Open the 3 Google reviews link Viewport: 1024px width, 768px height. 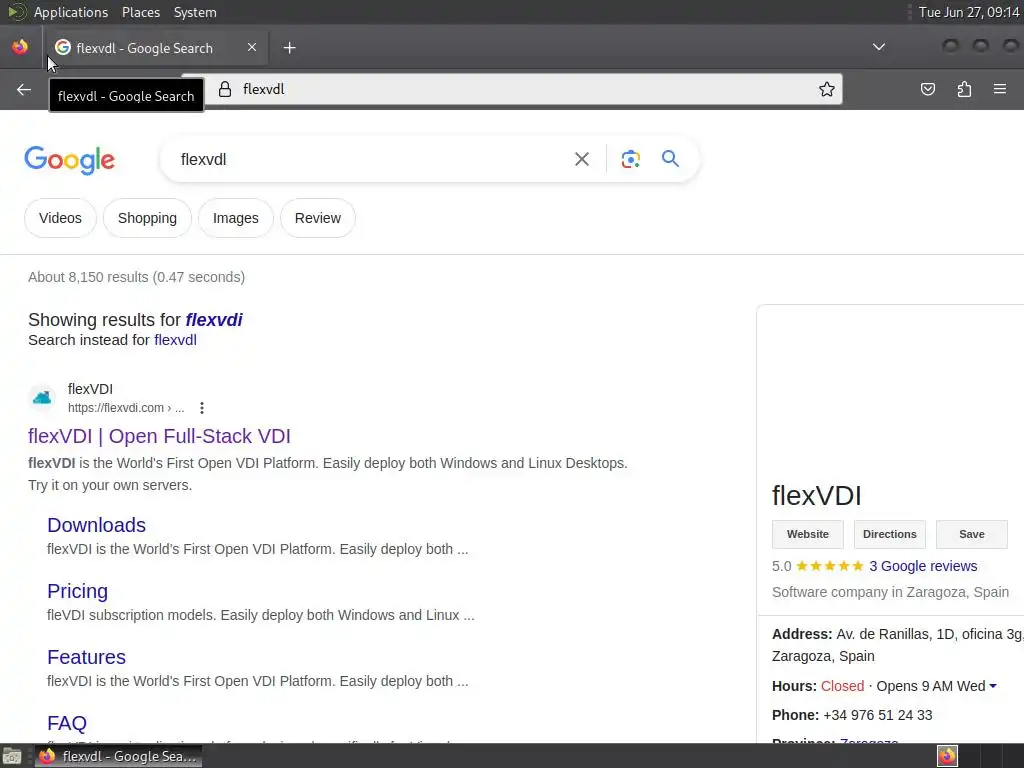[x=923, y=566]
